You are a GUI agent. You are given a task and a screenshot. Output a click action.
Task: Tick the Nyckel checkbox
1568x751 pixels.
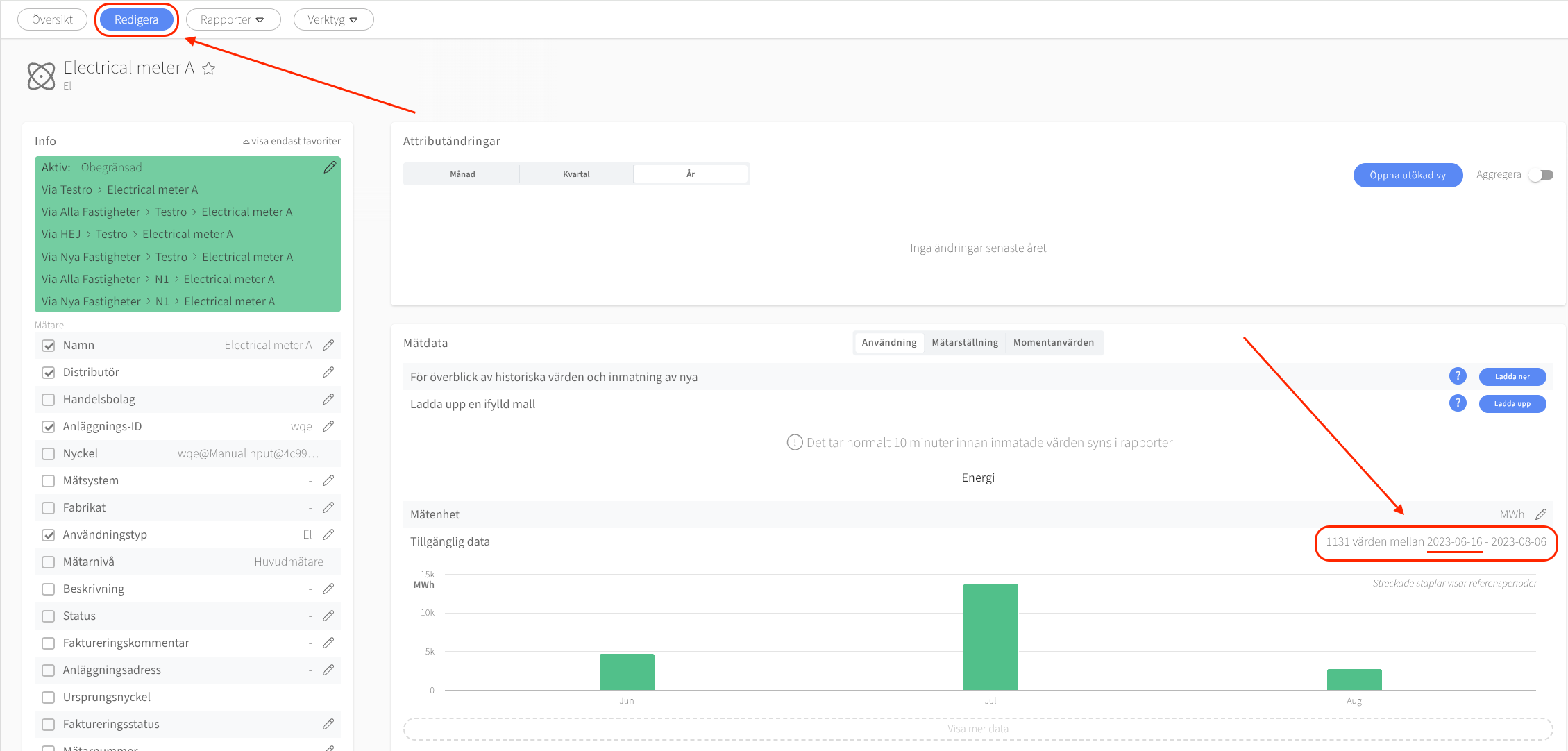49,454
